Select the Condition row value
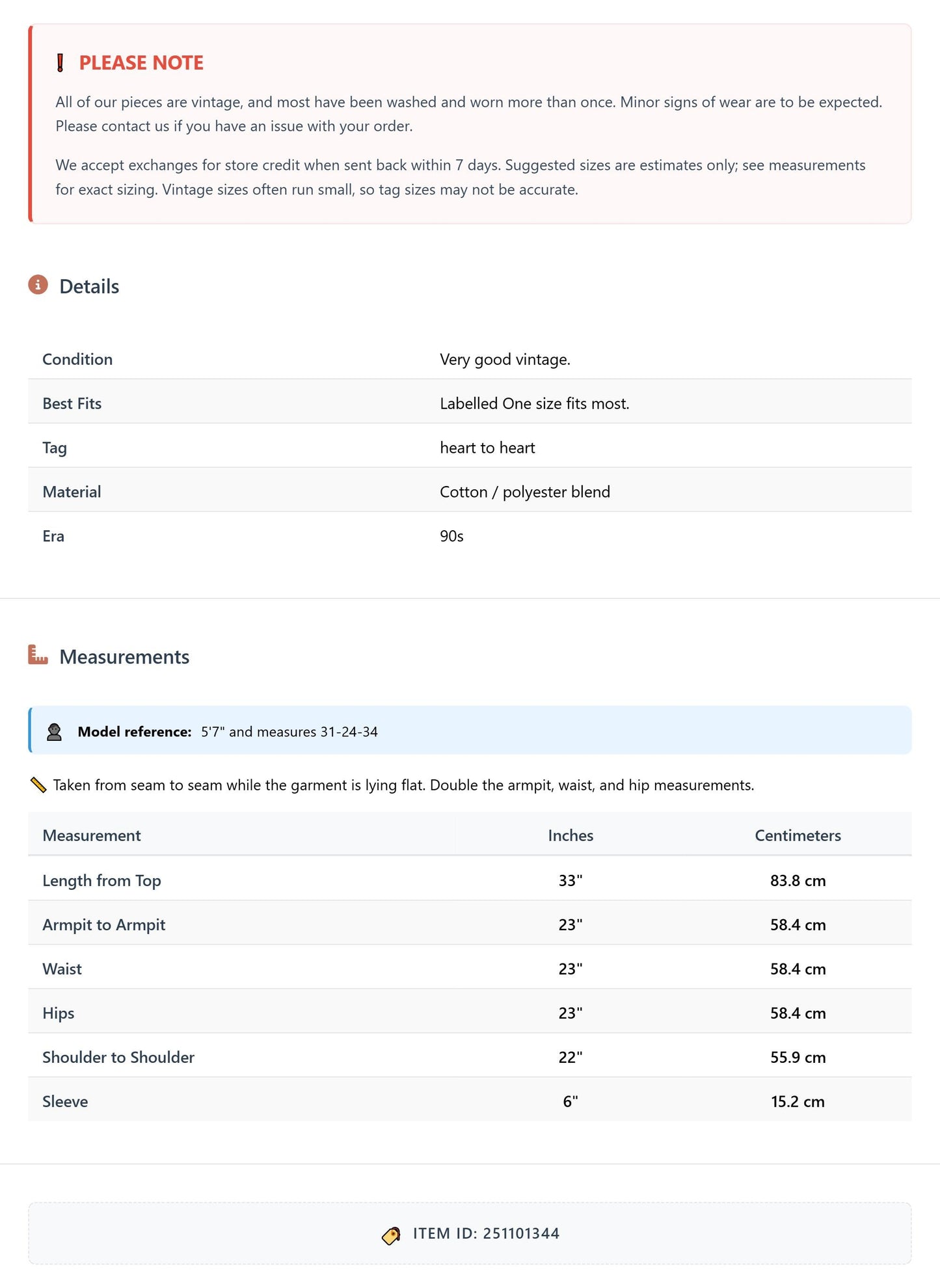Image resolution: width=940 pixels, height=1288 pixels. (505, 360)
